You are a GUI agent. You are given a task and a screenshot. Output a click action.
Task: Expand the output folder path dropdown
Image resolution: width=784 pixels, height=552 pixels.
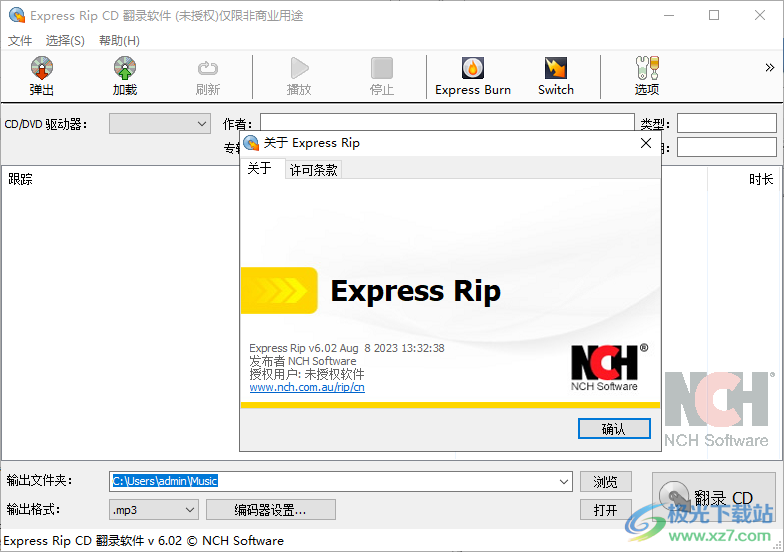tap(564, 482)
